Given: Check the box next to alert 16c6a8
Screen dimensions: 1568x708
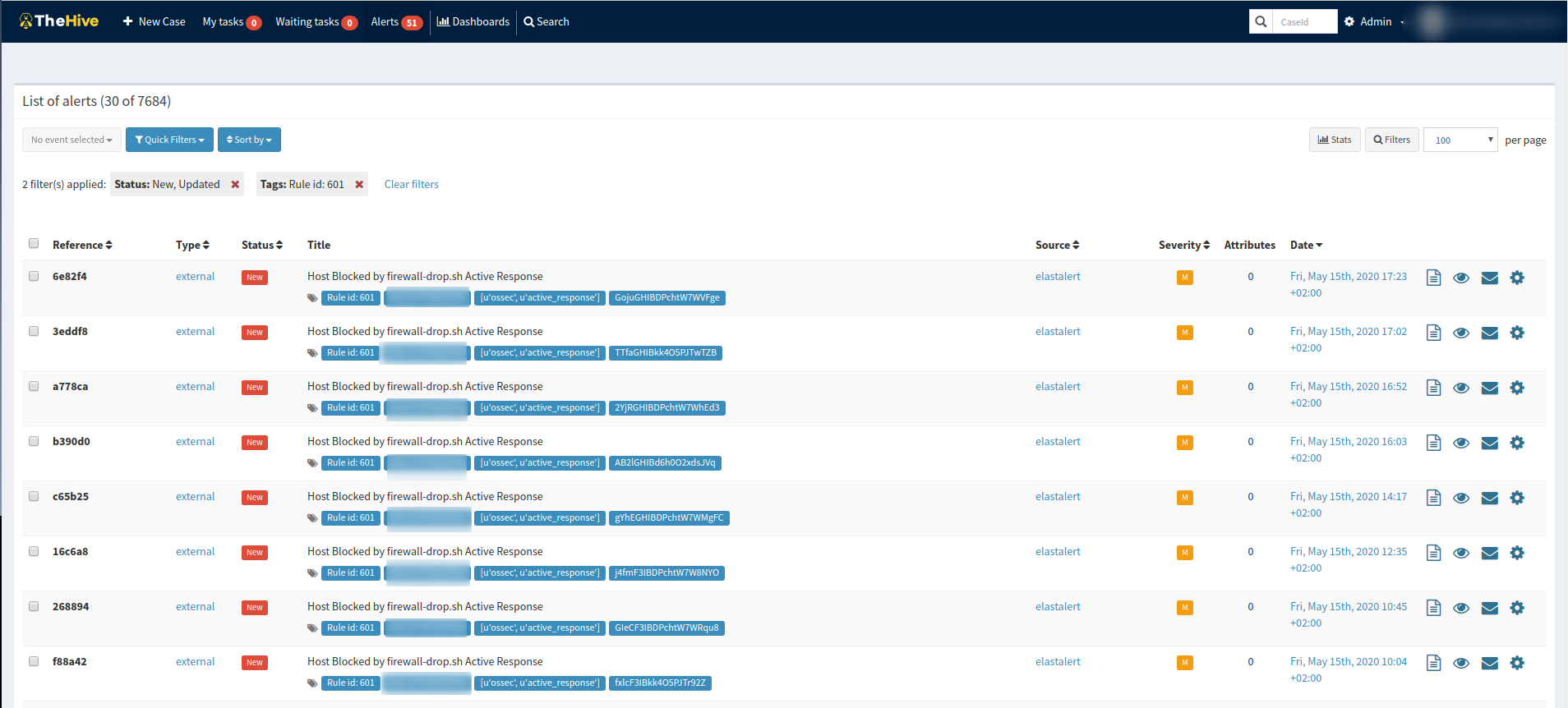Looking at the screenshot, I should [34, 551].
